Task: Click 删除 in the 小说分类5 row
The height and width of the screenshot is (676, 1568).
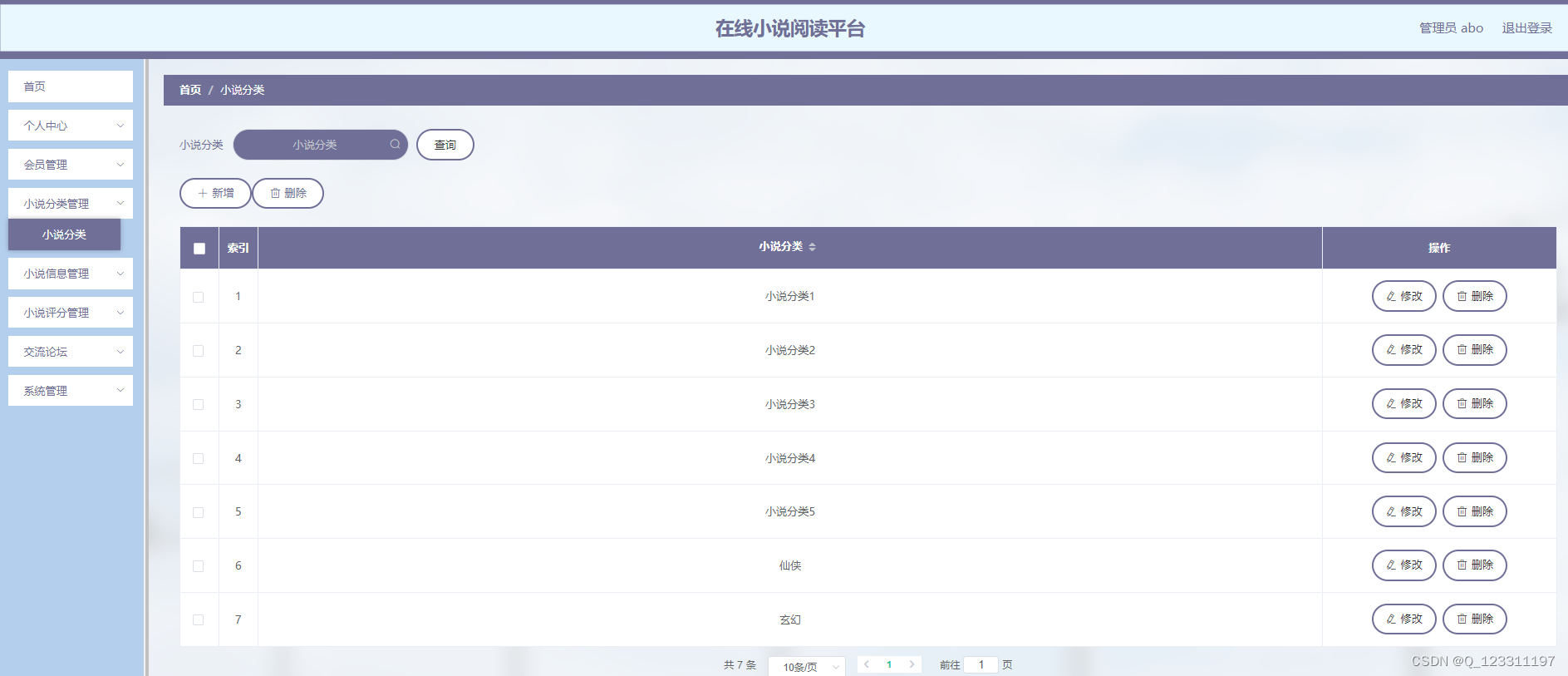Action: pos(1474,511)
